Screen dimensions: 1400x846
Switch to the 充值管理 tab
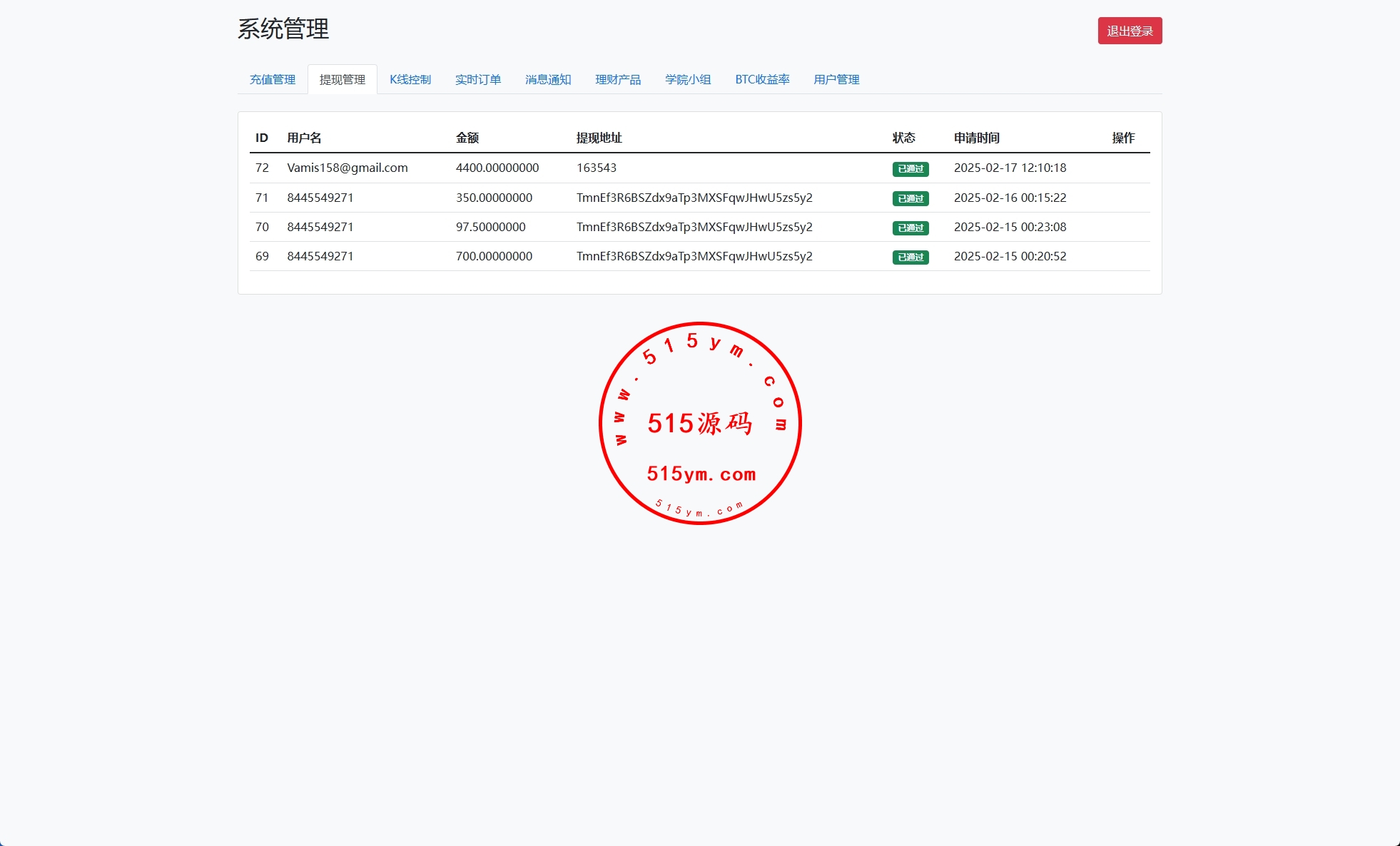[272, 79]
